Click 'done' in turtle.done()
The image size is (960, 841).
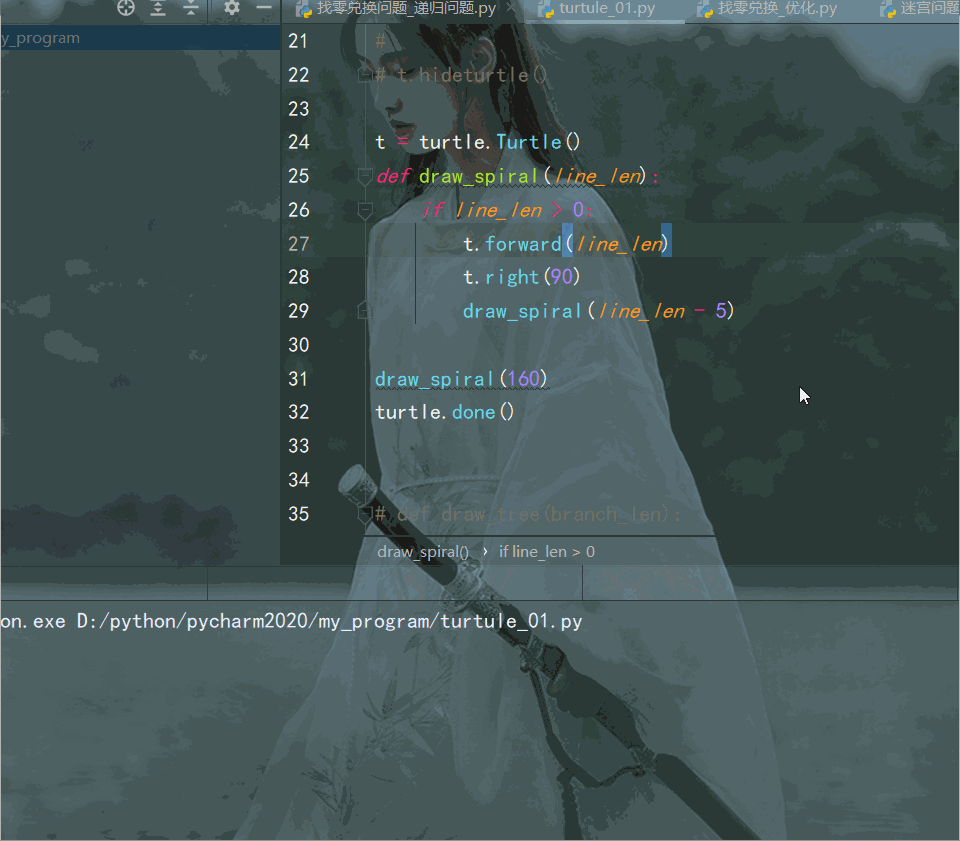coord(473,413)
